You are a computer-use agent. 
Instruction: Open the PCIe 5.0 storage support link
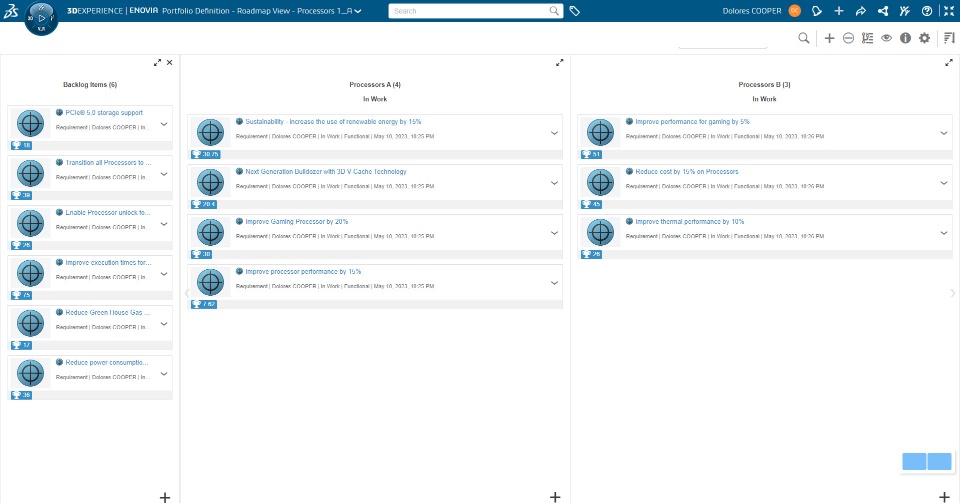point(104,113)
